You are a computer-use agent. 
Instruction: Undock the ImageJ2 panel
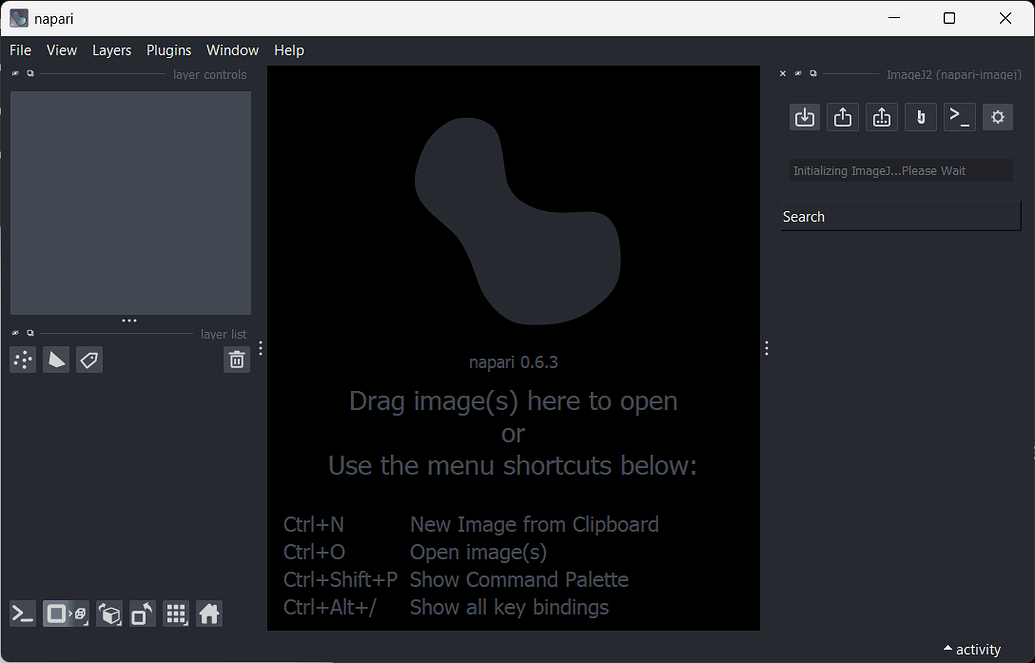(813, 73)
